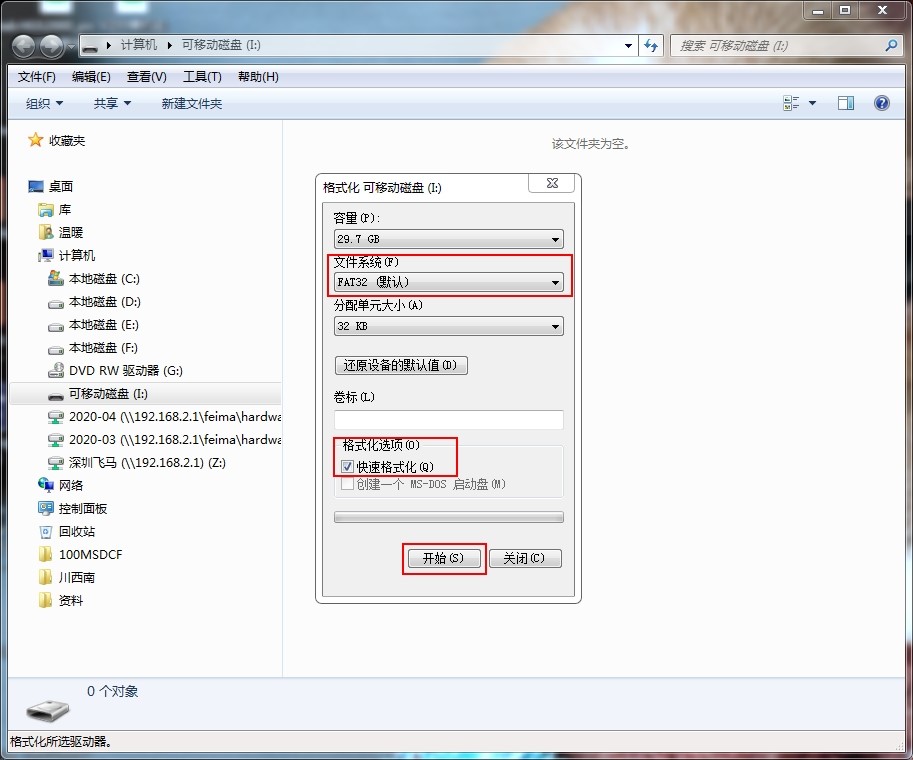Click the 100MSDCF folder icon

(46, 554)
